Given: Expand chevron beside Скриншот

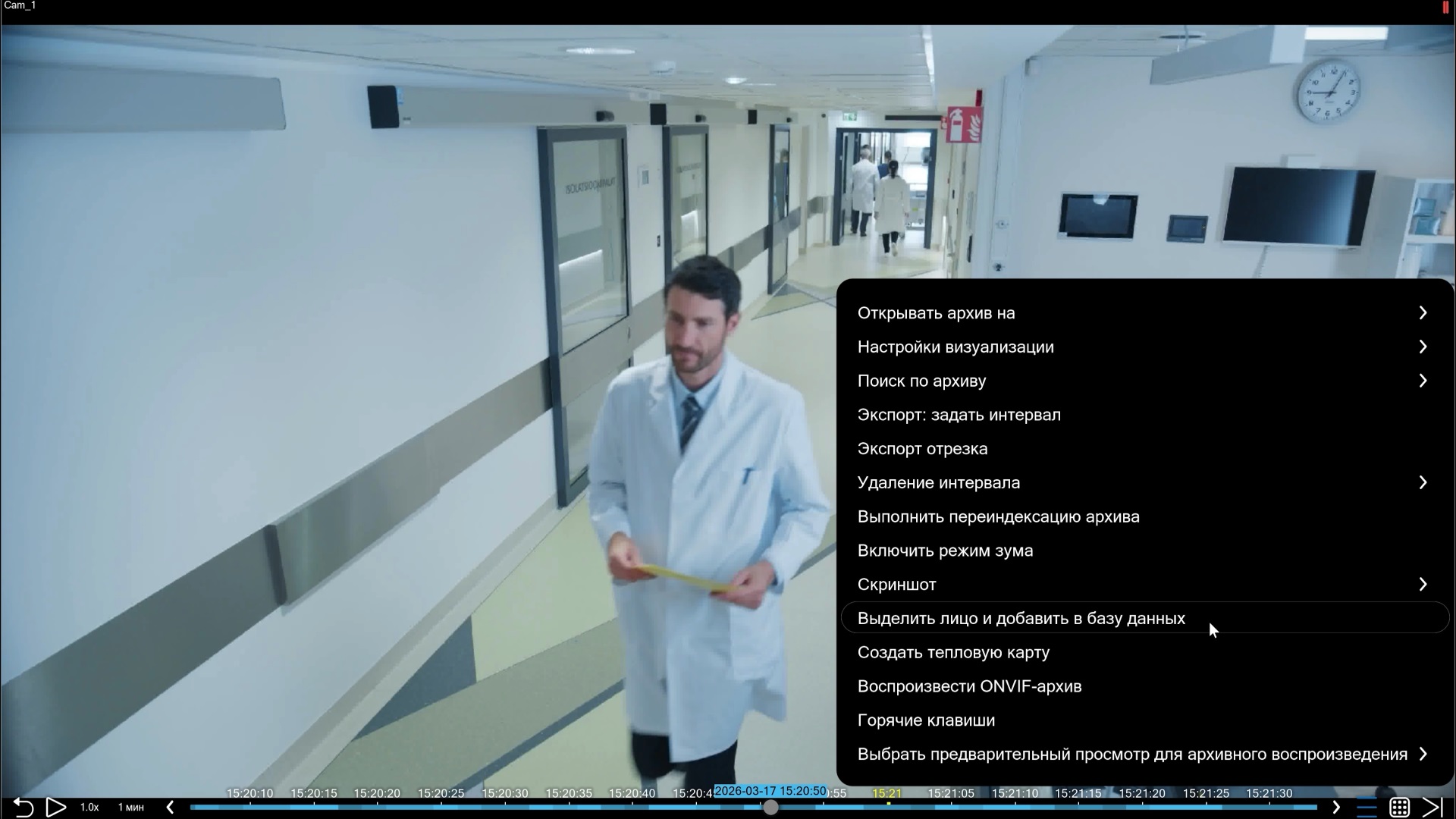Looking at the screenshot, I should coord(1423,585).
